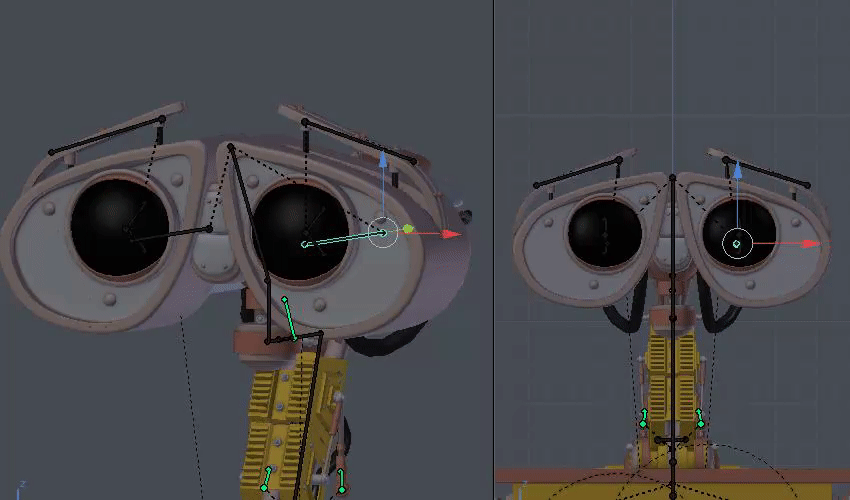Viewport: 850px width, 500px height.
Task: Select bottom-right green neck bone in left viewport
Action: coord(341,480)
